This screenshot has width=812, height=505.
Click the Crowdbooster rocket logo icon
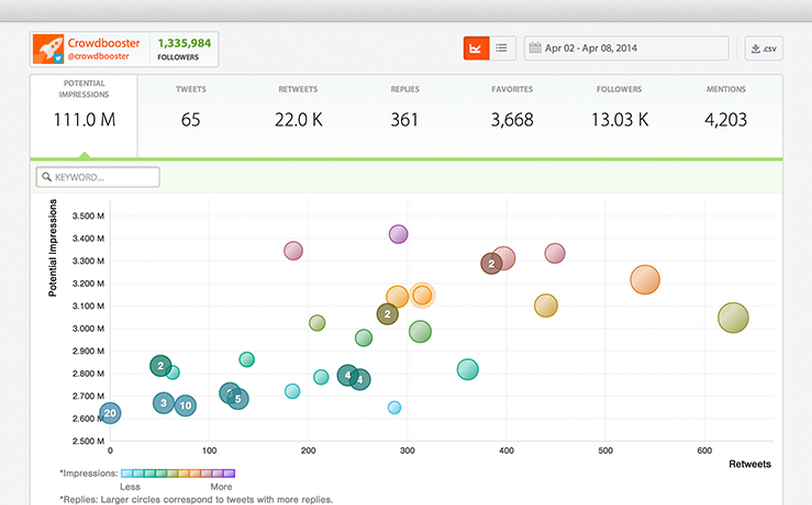[48, 48]
